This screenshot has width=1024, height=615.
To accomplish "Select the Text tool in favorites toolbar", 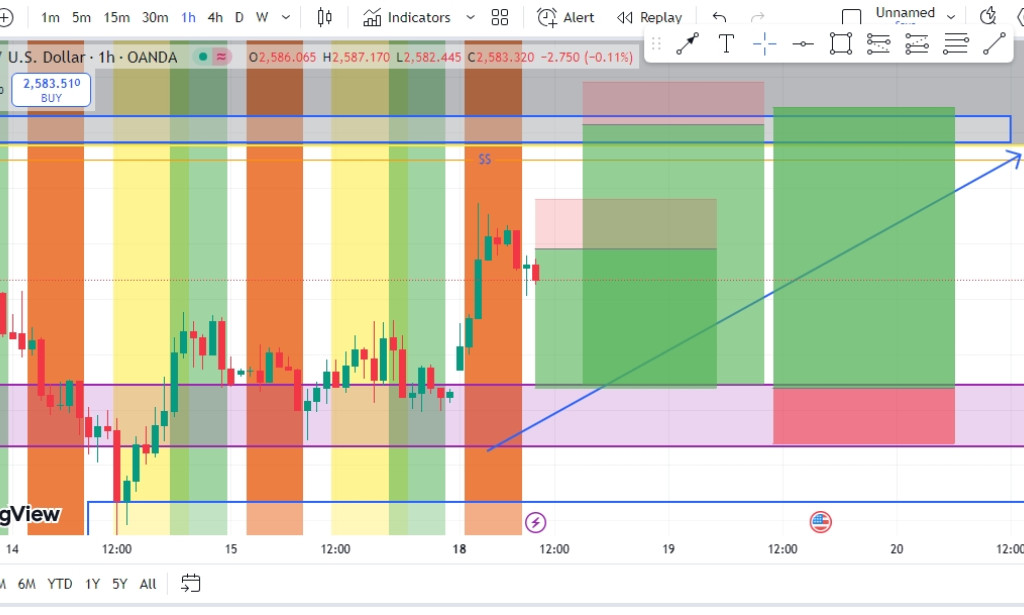I will pos(727,44).
